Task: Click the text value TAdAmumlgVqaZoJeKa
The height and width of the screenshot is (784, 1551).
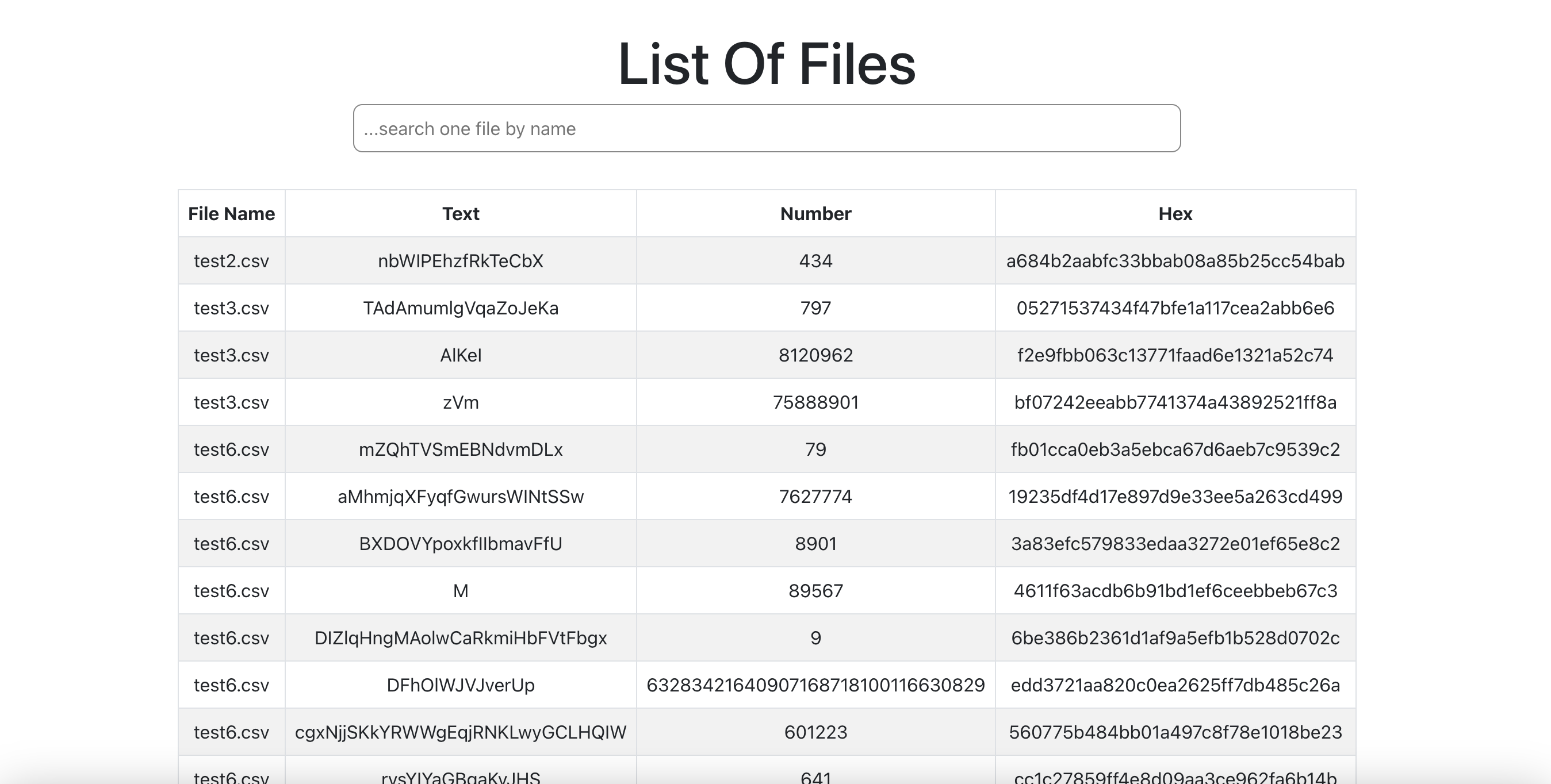Action: 461,308
